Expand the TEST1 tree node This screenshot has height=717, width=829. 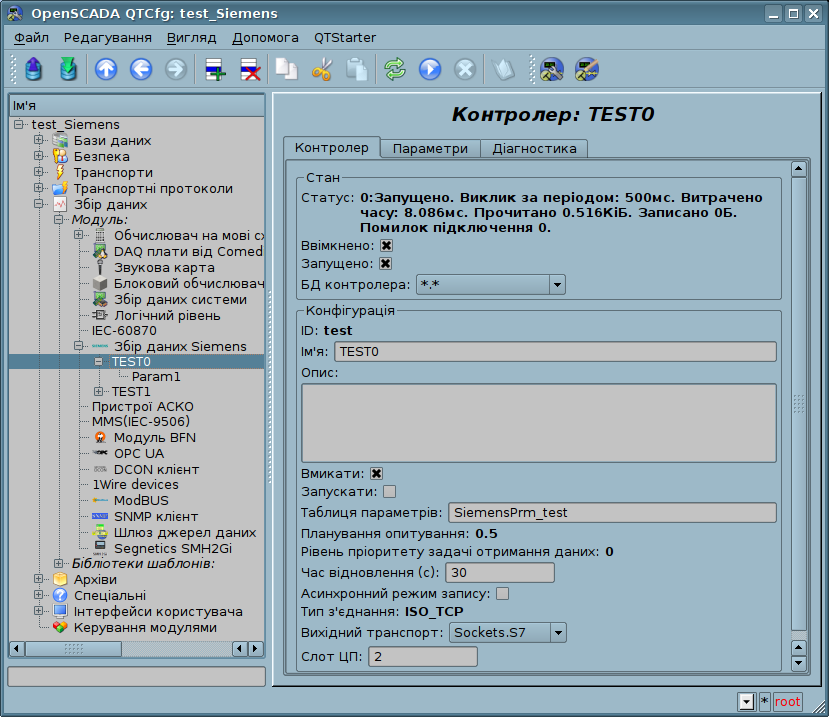pos(98,391)
